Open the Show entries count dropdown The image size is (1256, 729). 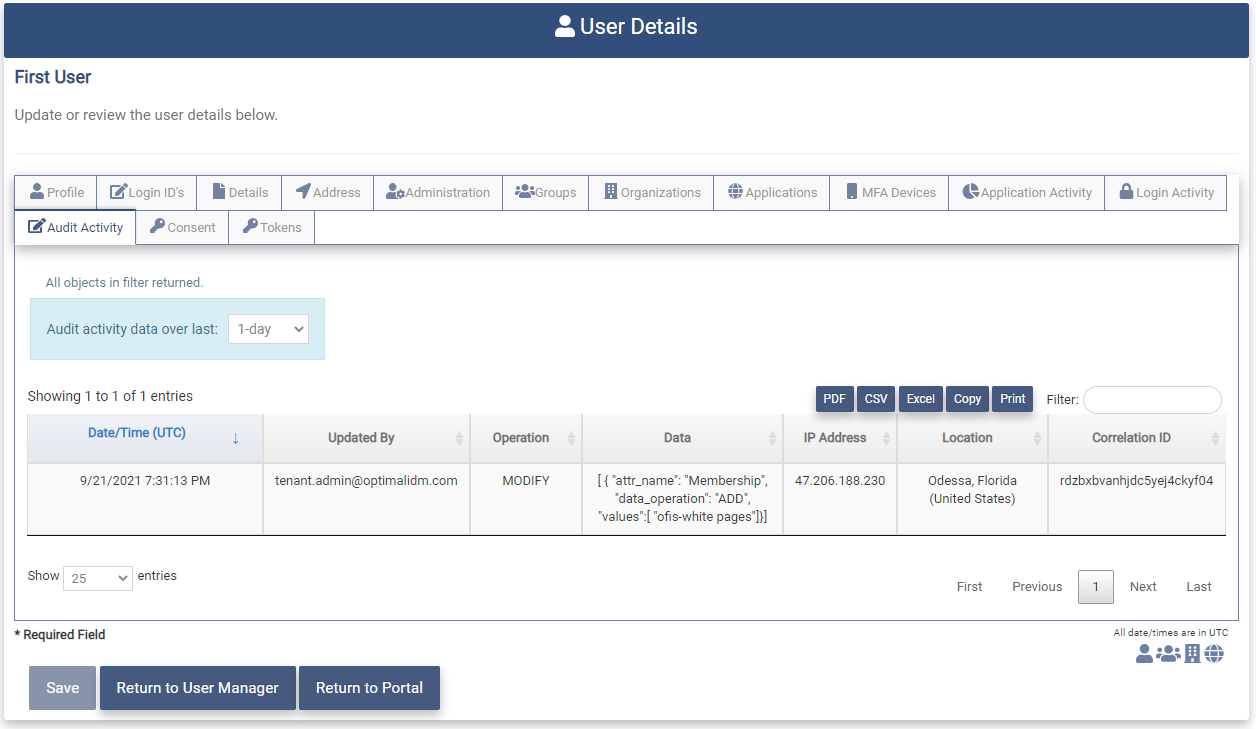tap(98, 578)
